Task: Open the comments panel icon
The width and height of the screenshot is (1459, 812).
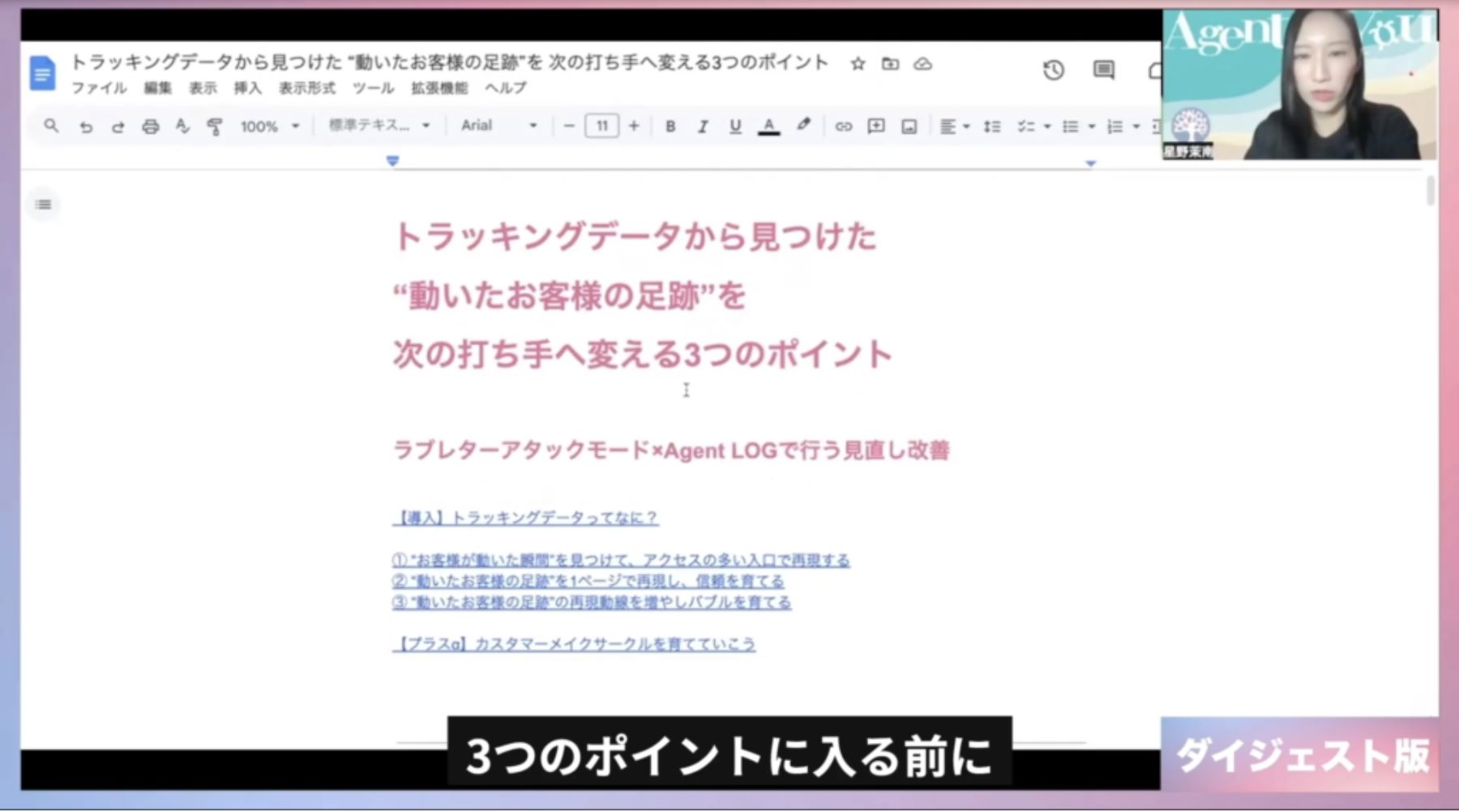Action: (1103, 71)
